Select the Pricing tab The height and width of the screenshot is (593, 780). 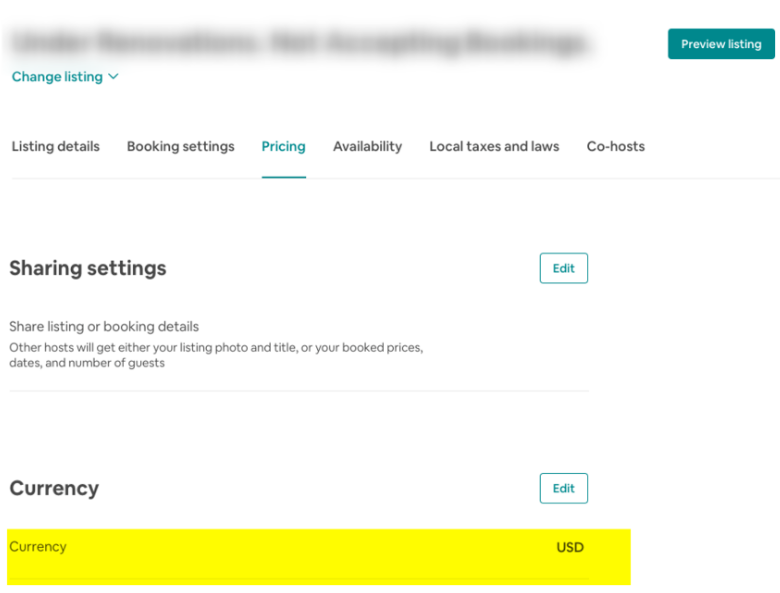pos(283,146)
